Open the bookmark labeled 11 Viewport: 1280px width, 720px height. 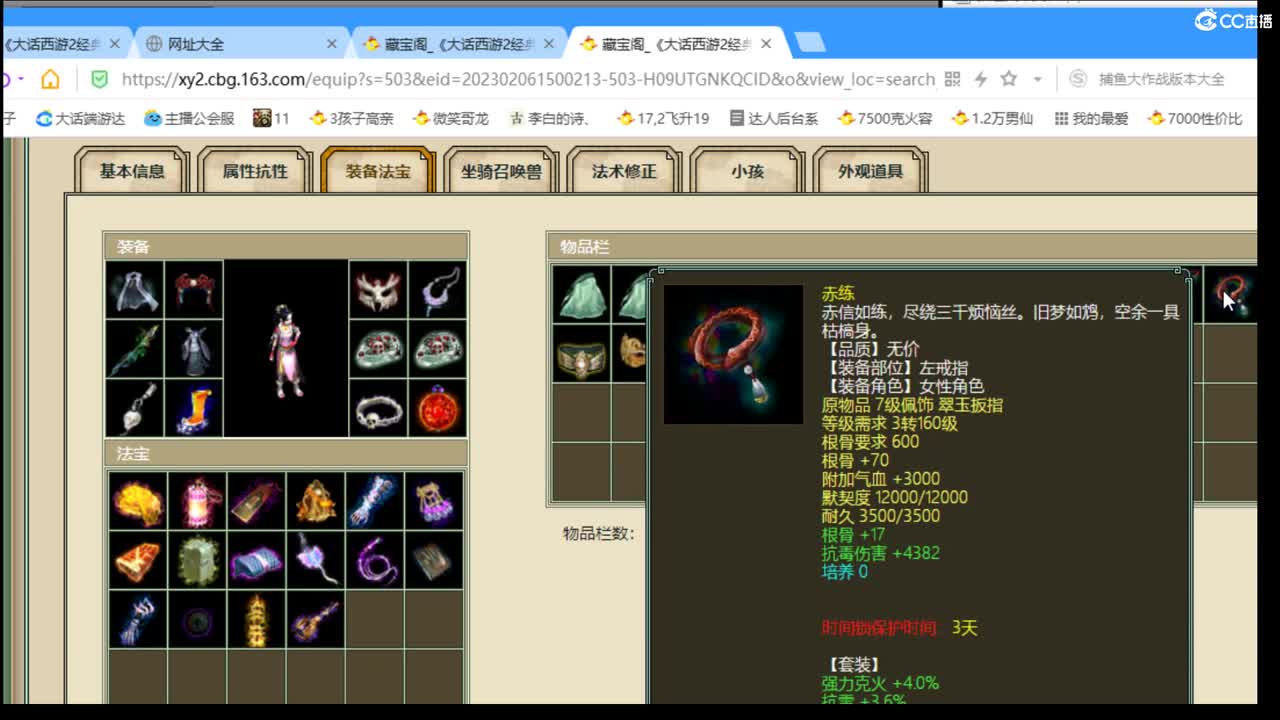(271, 118)
